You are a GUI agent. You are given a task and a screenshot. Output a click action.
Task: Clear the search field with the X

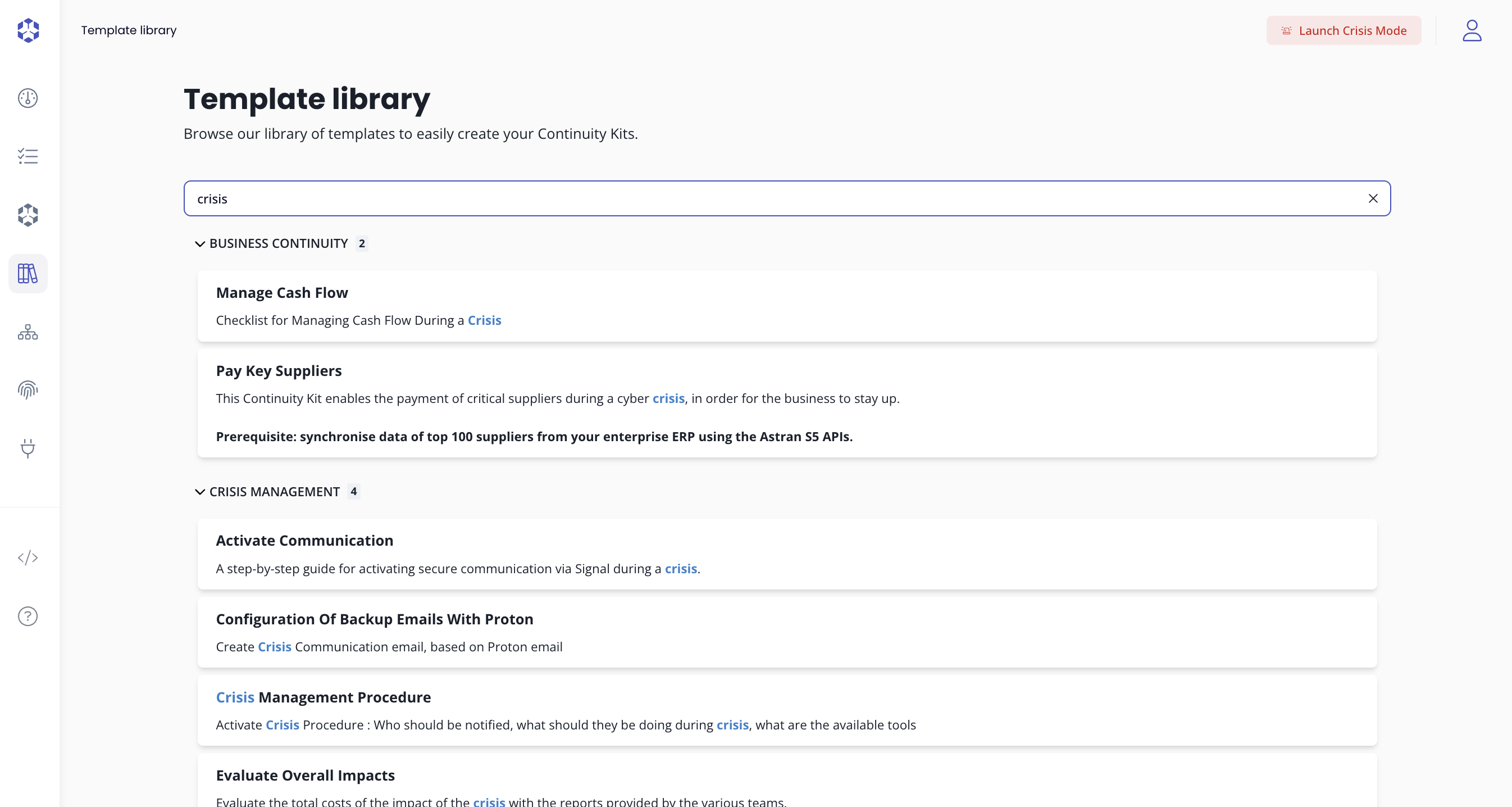pyautogui.click(x=1372, y=198)
